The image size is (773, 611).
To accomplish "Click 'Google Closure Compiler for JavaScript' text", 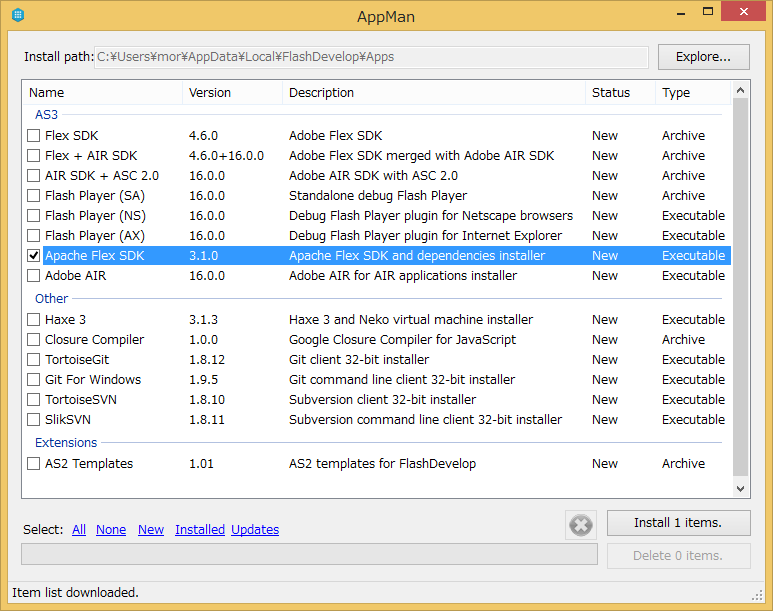I will [402, 340].
